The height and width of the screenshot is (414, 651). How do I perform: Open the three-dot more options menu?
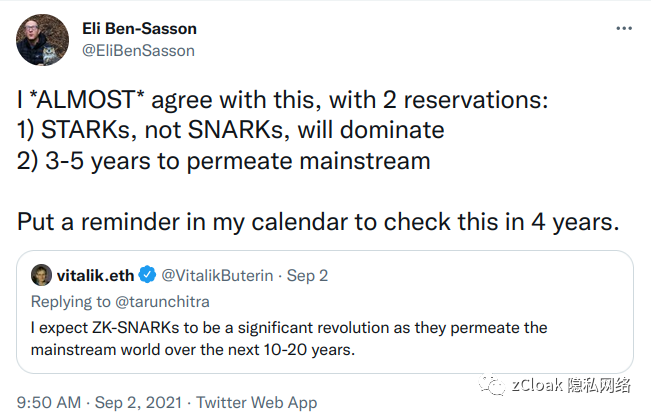tap(624, 28)
